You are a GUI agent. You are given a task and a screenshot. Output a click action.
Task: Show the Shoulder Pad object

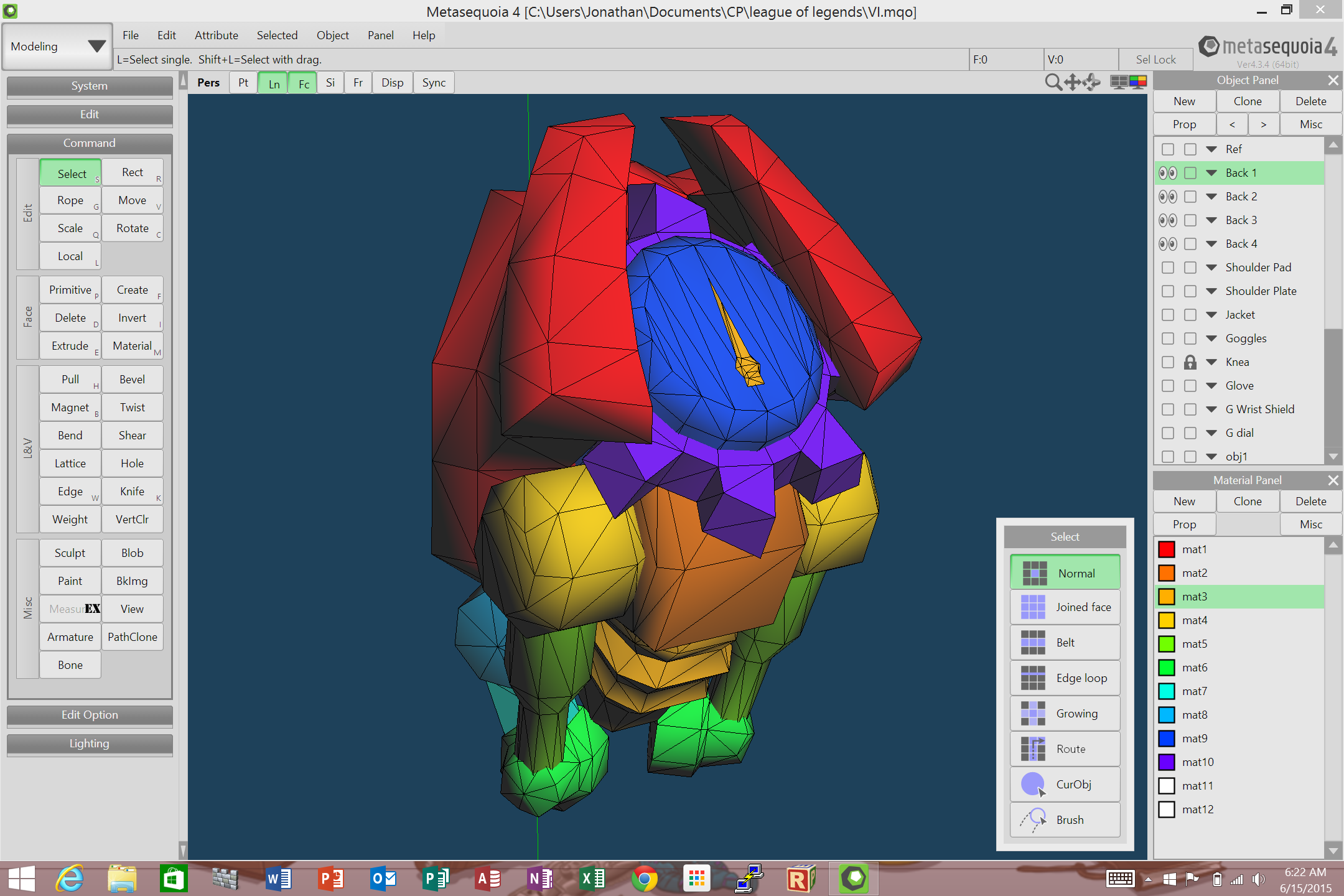1167,268
